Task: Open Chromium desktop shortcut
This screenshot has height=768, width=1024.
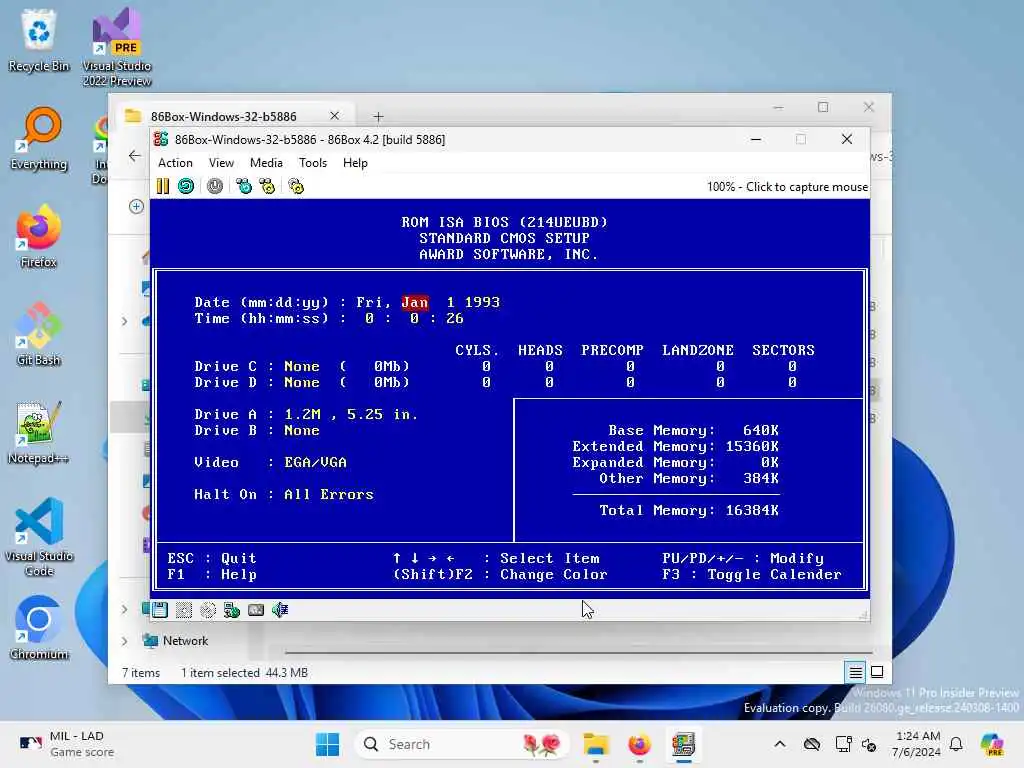Action: (39, 628)
